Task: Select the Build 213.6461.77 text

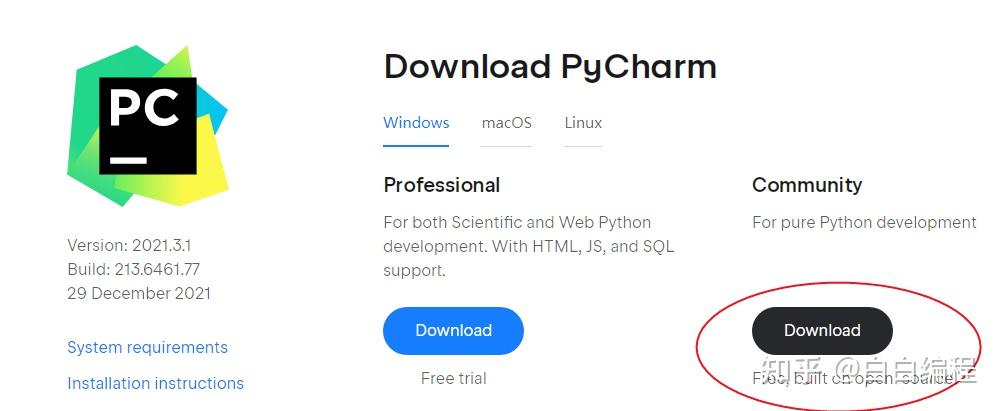Action: [133, 269]
